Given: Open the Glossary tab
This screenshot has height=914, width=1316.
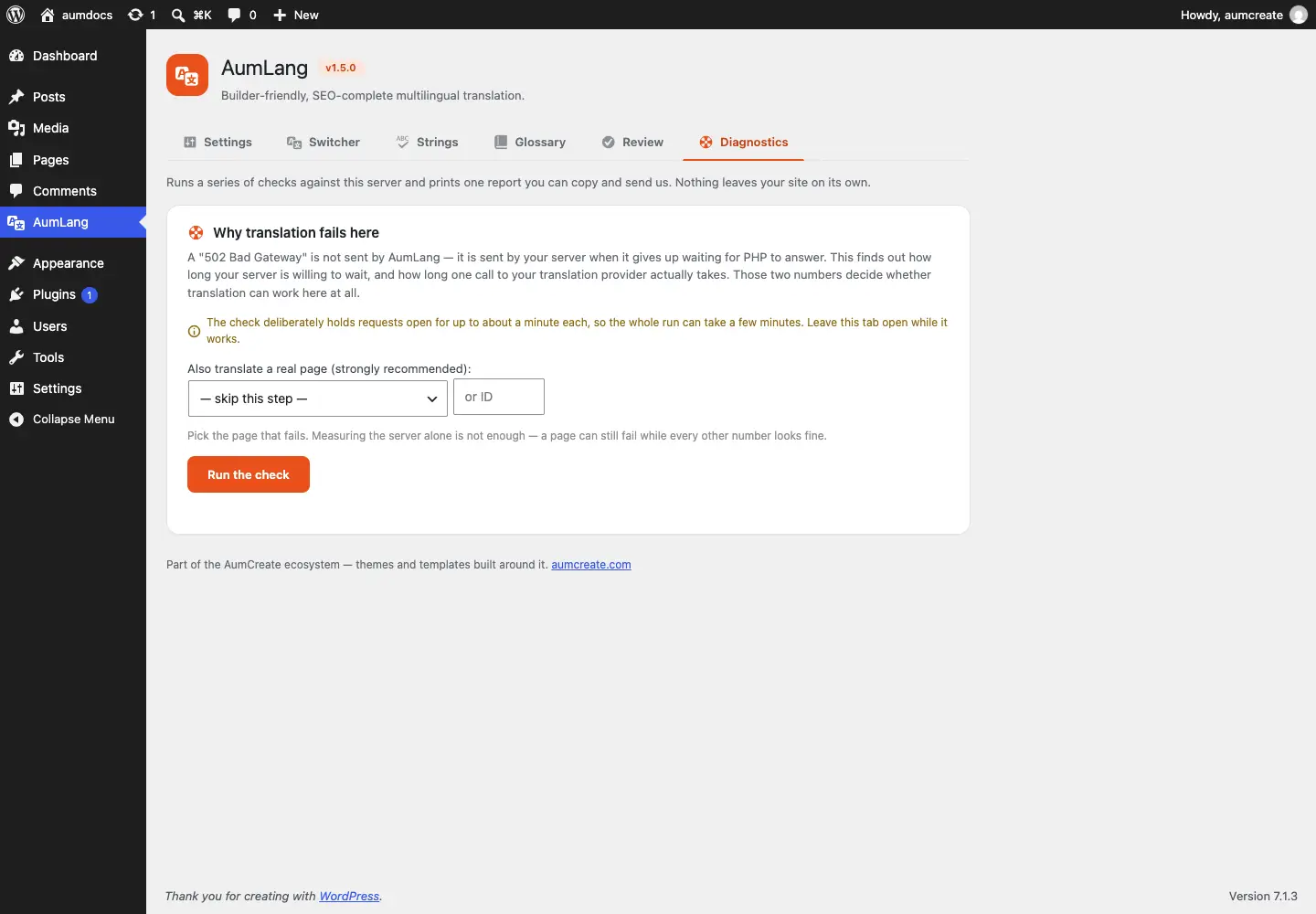Looking at the screenshot, I should tap(530, 143).
